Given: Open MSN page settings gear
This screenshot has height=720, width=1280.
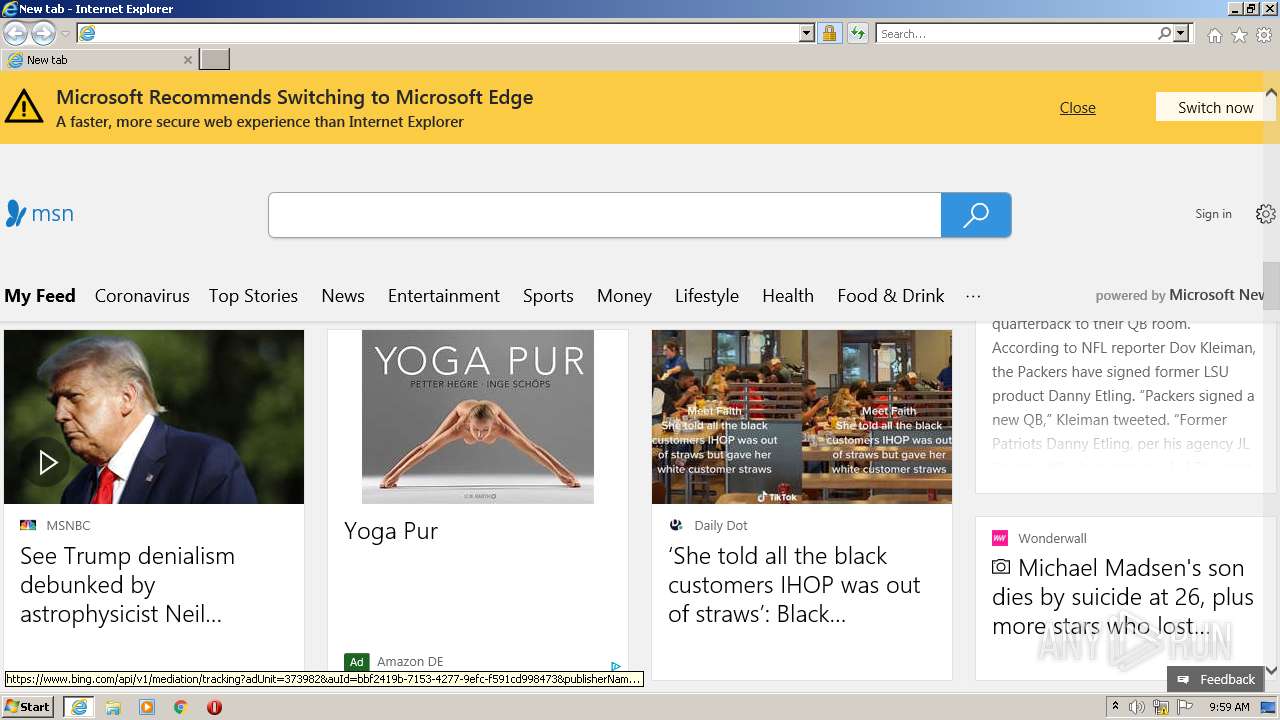Looking at the screenshot, I should [1266, 214].
